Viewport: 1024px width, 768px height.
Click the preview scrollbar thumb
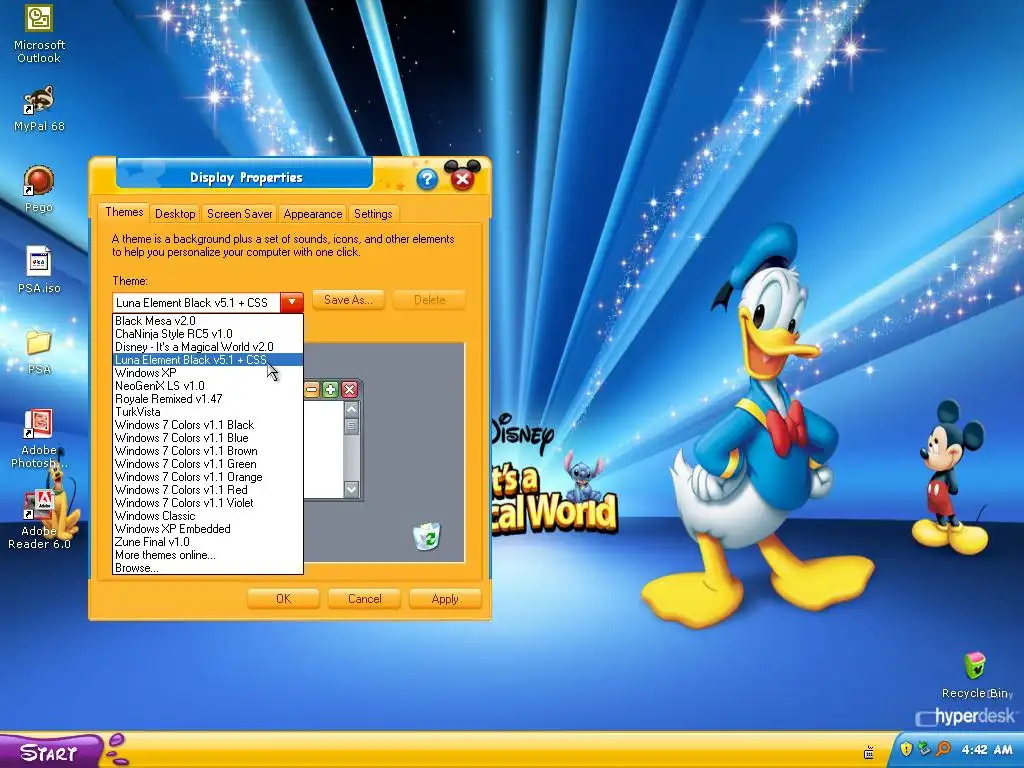click(x=351, y=426)
